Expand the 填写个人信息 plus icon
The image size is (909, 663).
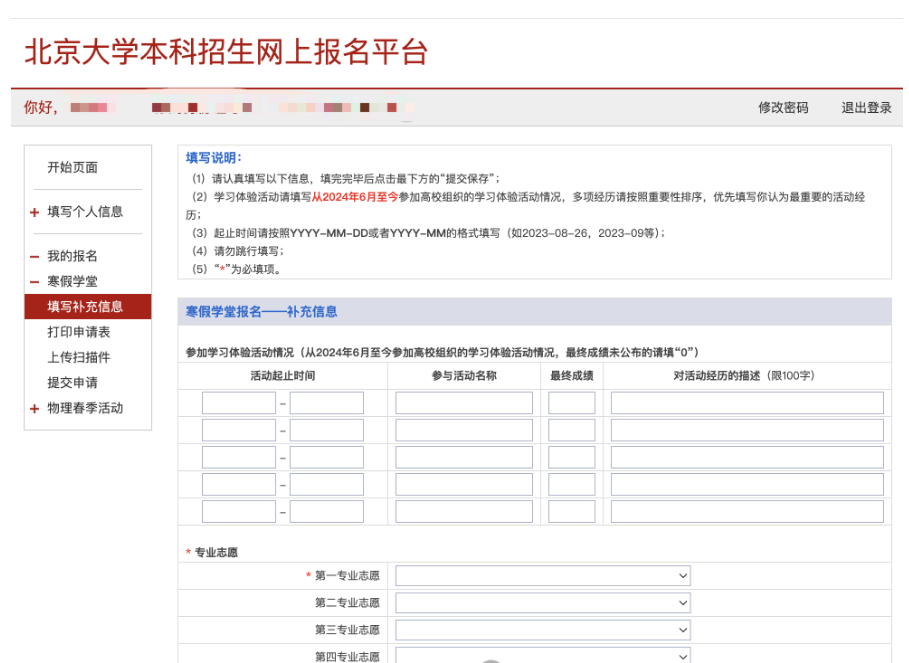[x=35, y=212]
